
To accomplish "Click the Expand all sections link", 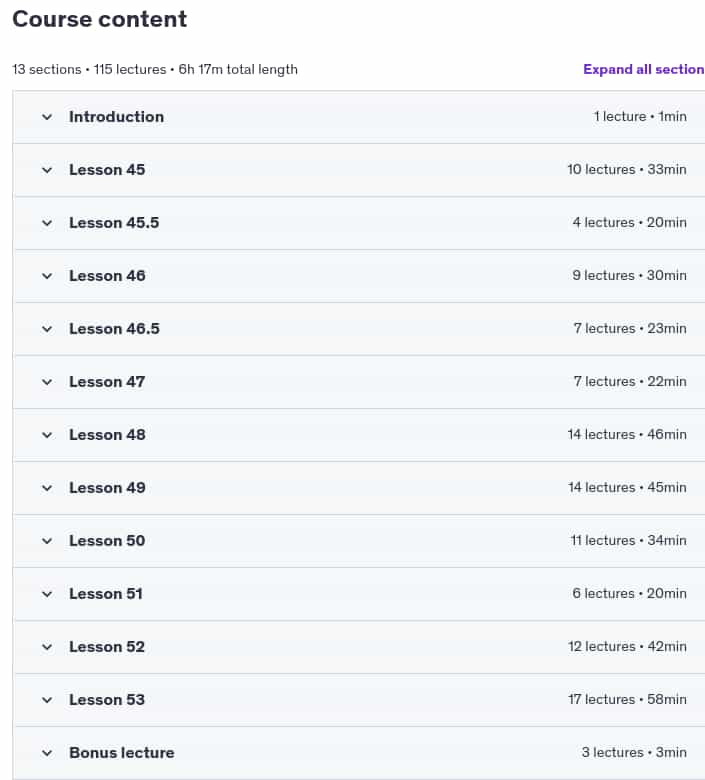I will tap(644, 69).
